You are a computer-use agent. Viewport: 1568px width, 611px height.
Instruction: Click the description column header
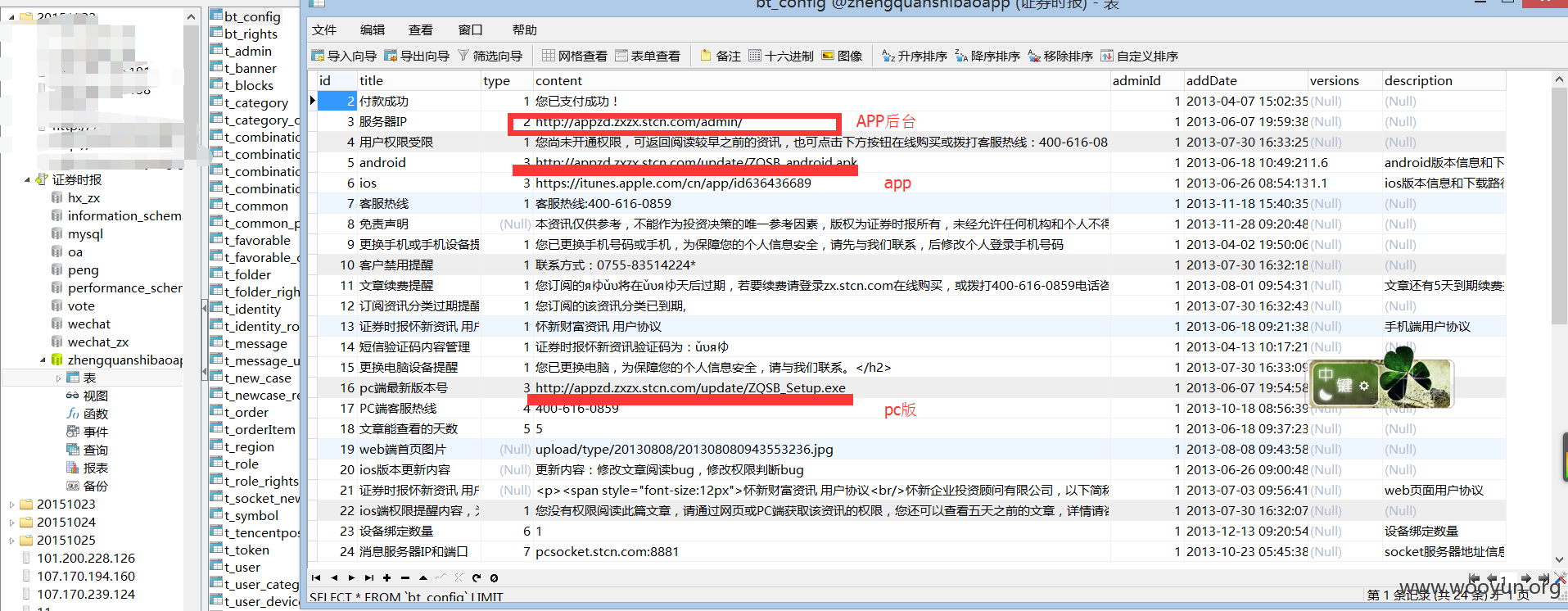point(1444,80)
